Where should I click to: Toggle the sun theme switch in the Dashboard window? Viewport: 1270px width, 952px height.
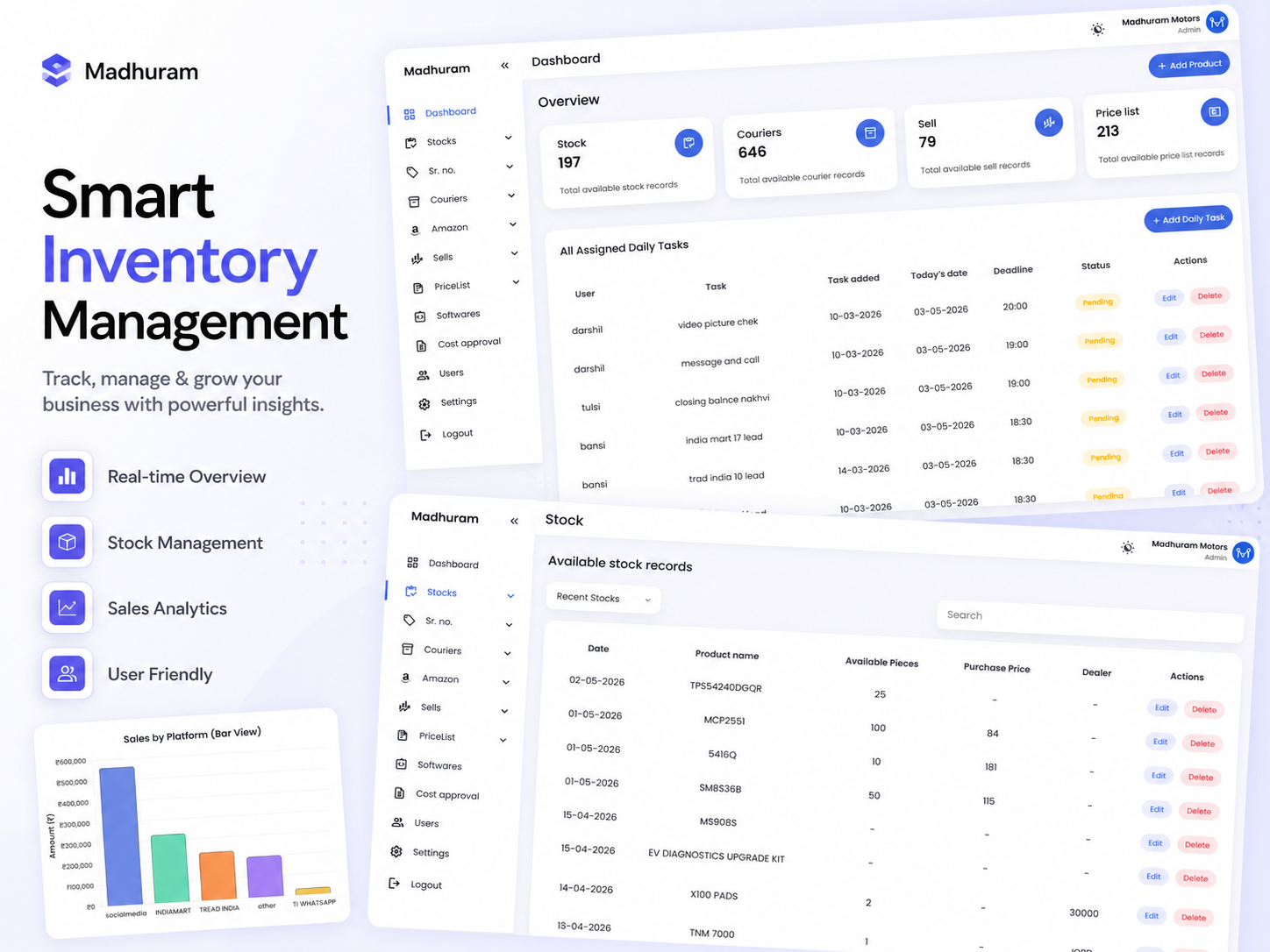coord(1098,29)
